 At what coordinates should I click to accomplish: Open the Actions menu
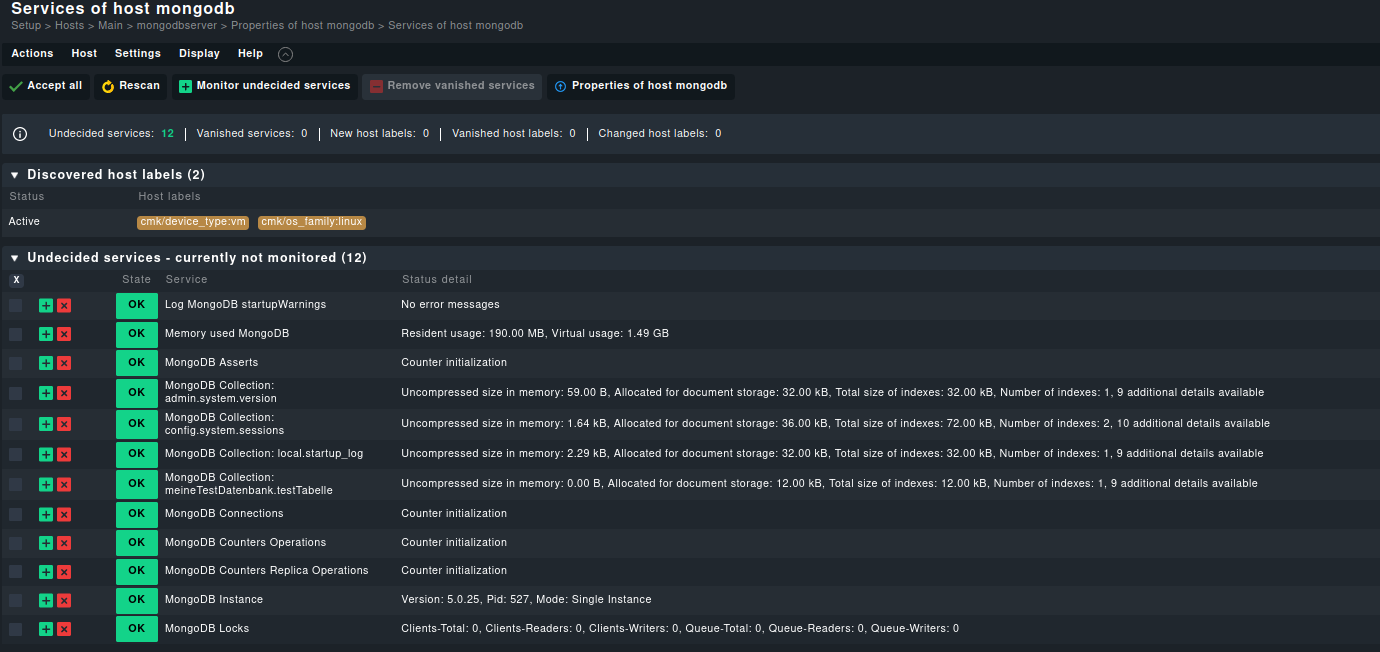tap(32, 54)
